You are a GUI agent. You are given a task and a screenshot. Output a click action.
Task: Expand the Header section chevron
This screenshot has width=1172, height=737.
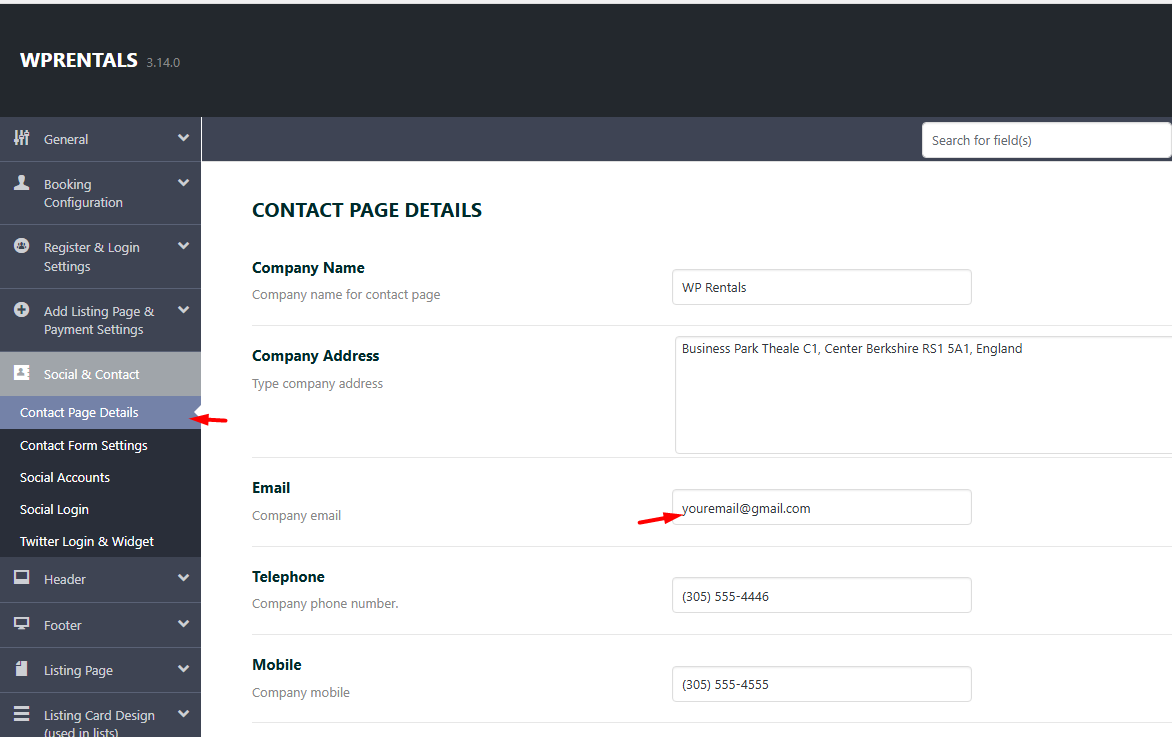[x=183, y=578]
